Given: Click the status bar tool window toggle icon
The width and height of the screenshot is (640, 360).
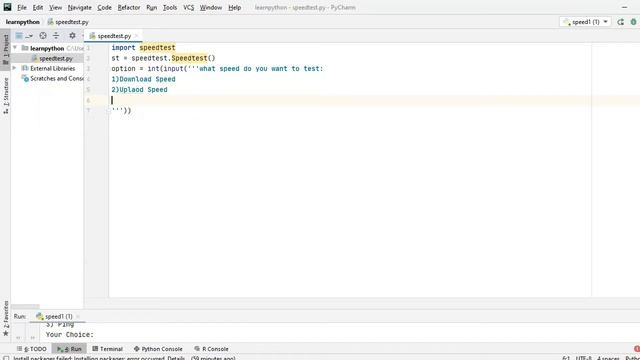Looking at the screenshot, I should click(6, 358).
